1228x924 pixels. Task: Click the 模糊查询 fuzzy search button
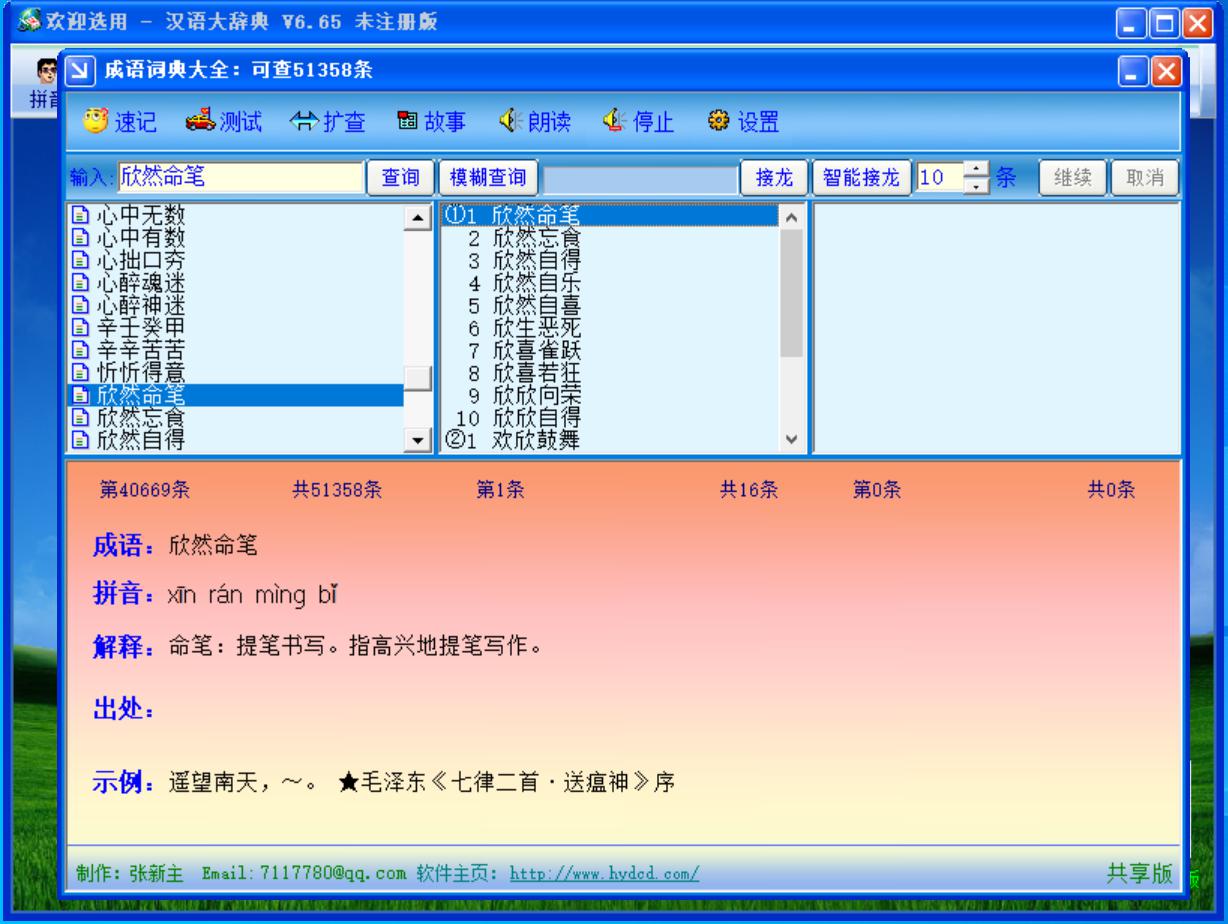click(x=488, y=178)
